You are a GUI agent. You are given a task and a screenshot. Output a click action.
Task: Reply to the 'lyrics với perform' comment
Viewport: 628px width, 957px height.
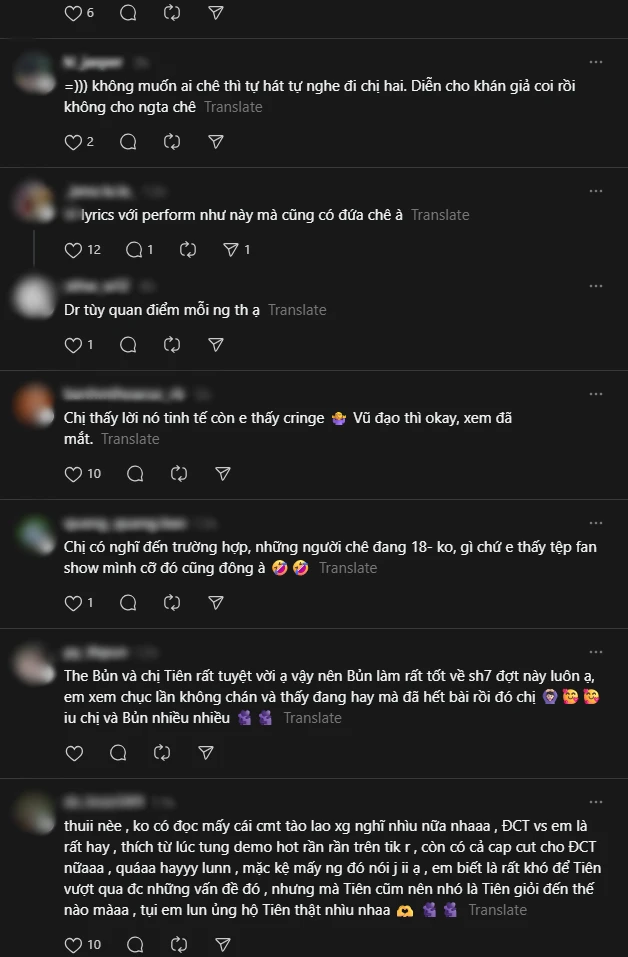134,250
